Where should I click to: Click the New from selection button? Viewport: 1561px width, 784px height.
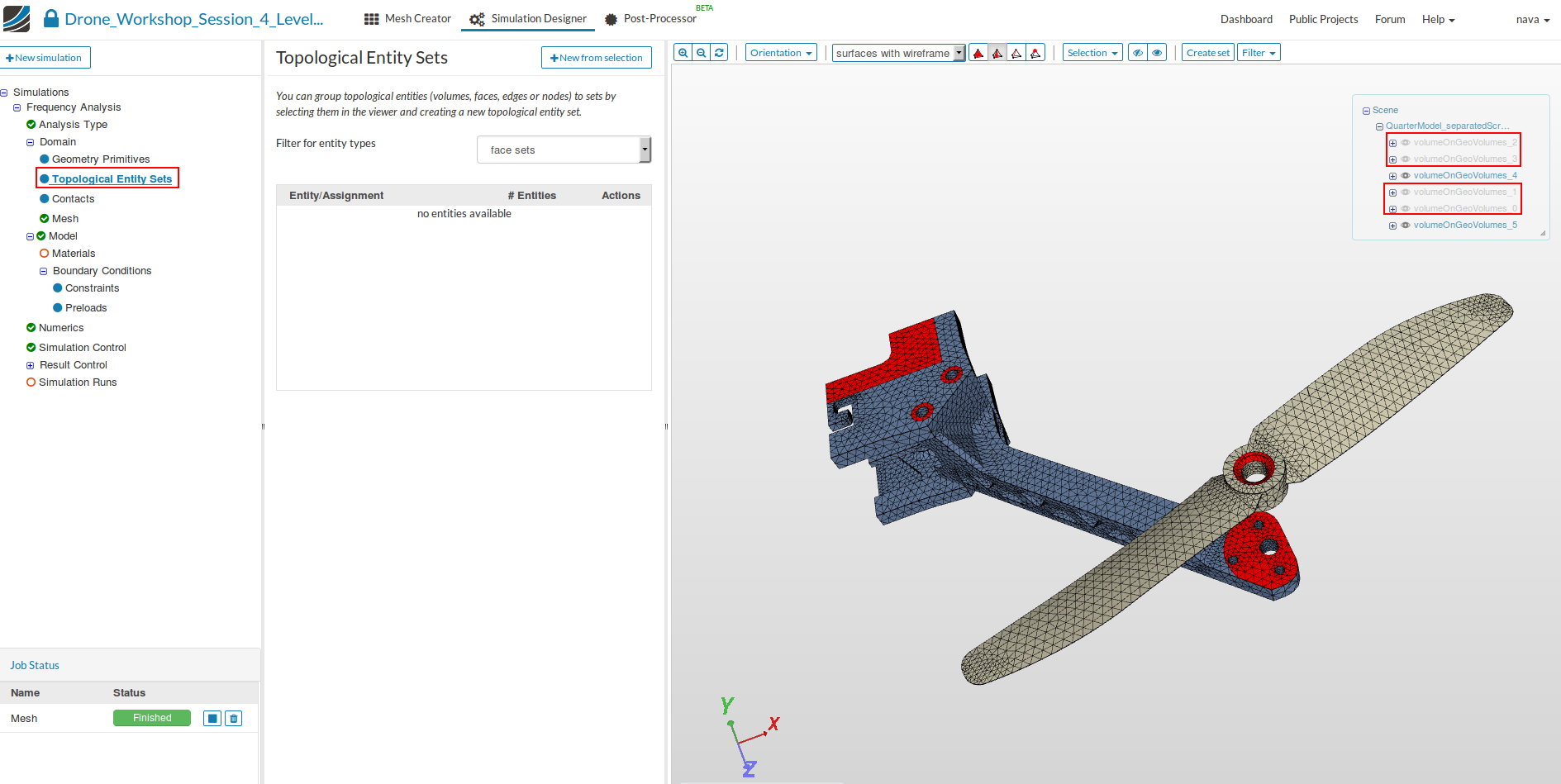[596, 58]
